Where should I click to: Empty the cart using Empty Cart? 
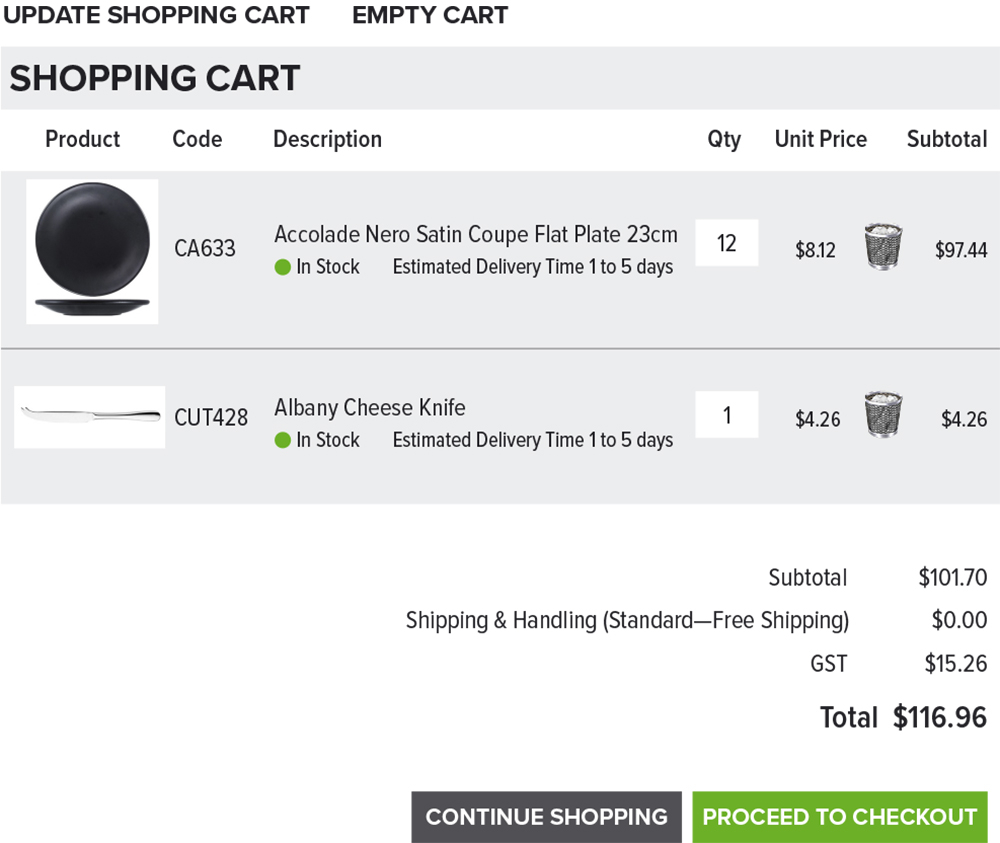click(x=430, y=15)
